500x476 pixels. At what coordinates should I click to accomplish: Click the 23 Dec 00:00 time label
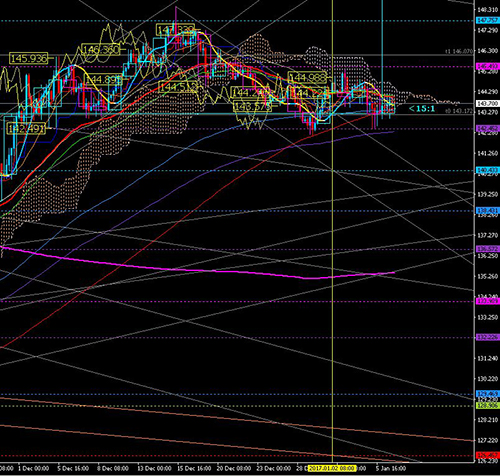(274, 468)
